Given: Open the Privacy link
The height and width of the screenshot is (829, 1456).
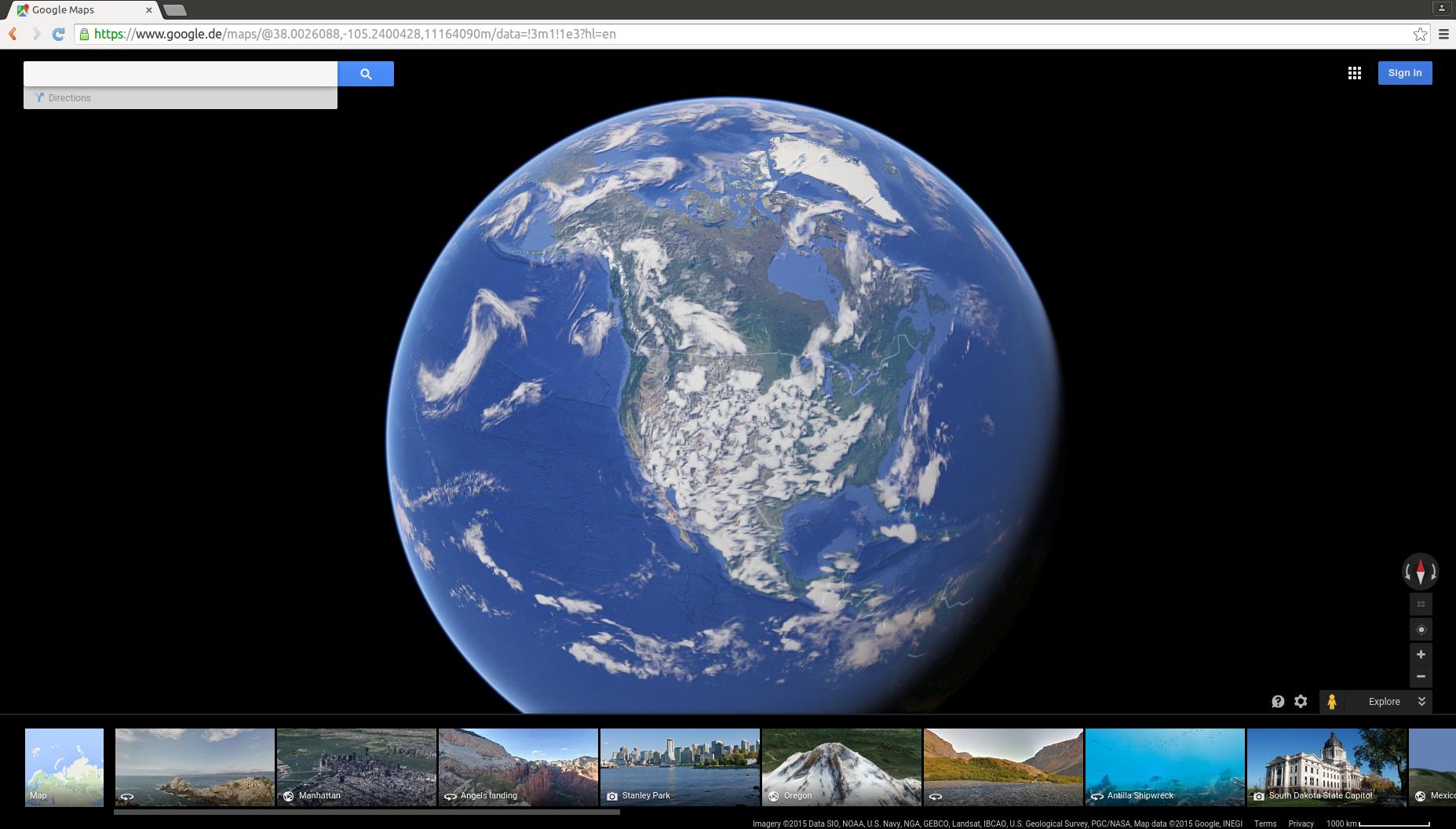Looking at the screenshot, I should point(1301,824).
